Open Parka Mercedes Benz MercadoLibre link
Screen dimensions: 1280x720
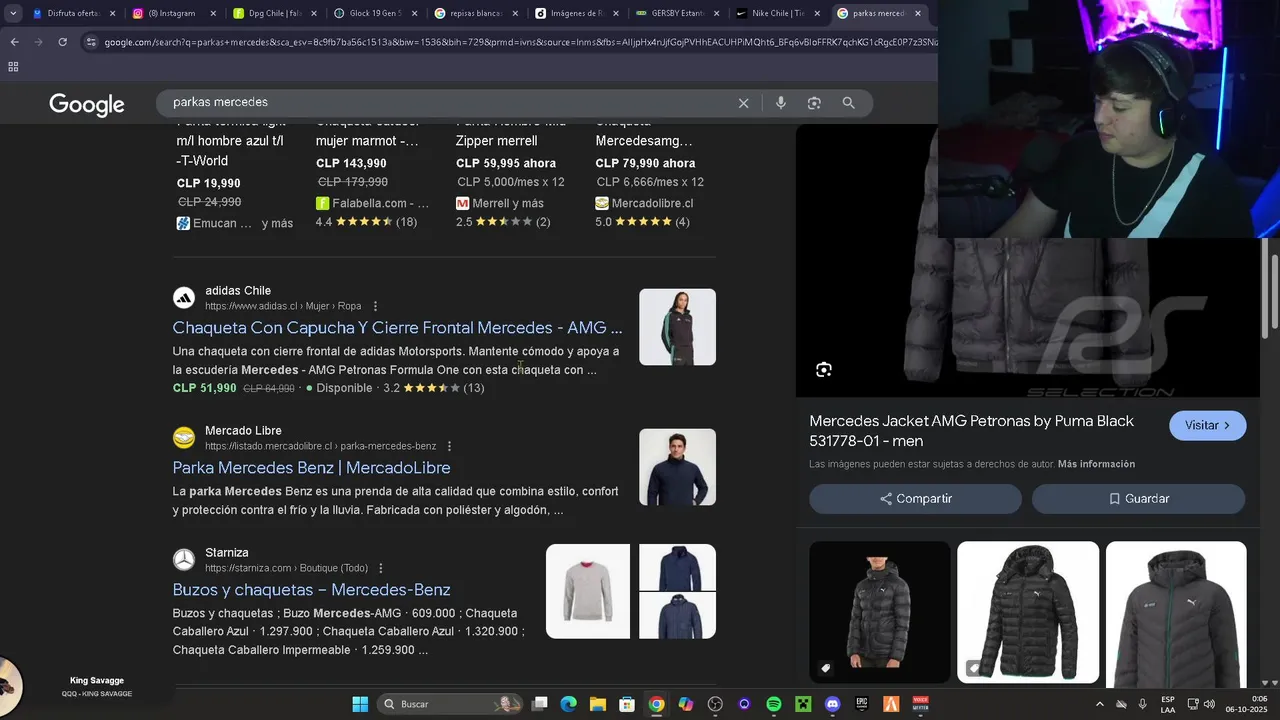point(311,468)
